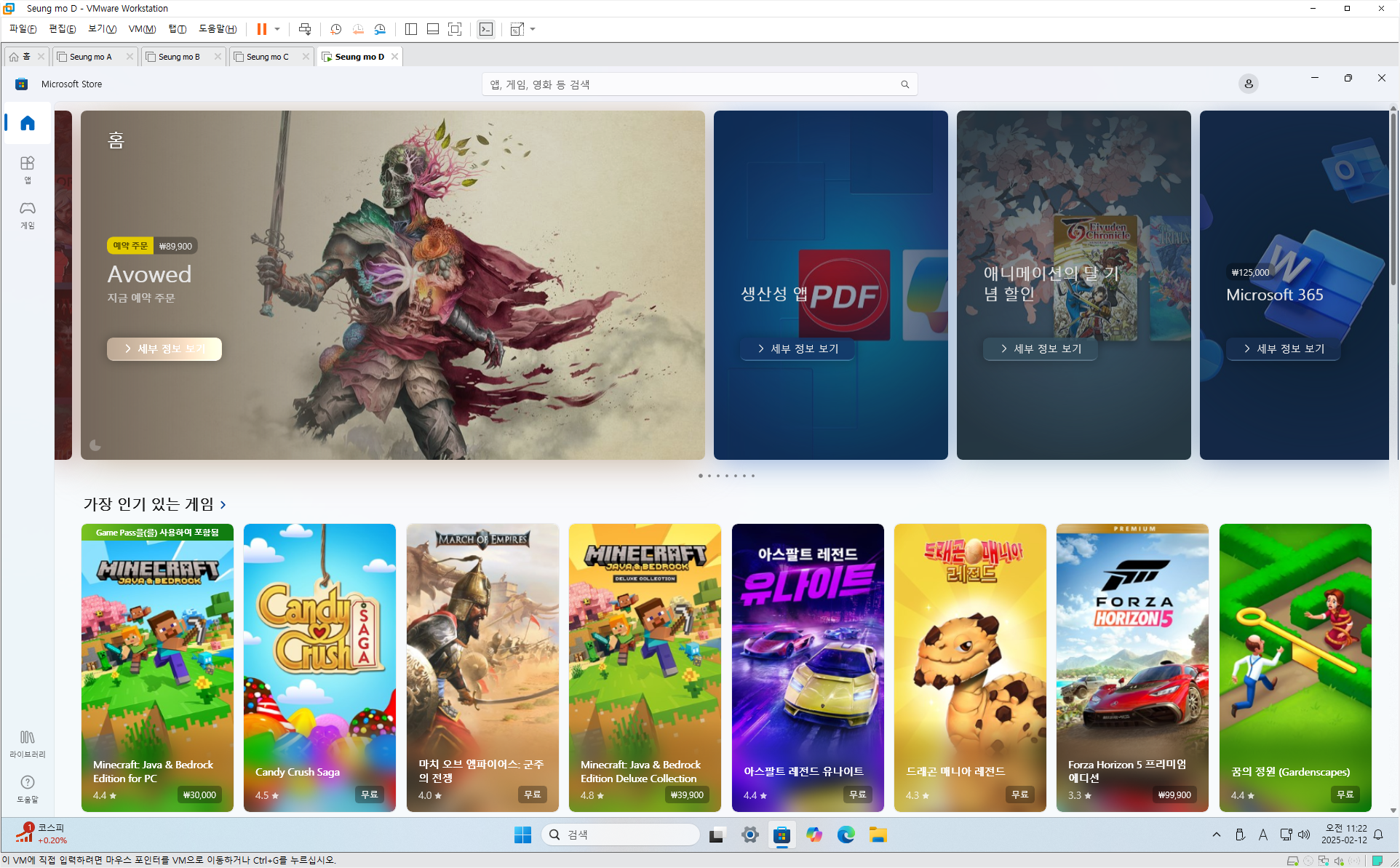
Task: Open the VMware console view icon
Action: pyautogui.click(x=486, y=29)
